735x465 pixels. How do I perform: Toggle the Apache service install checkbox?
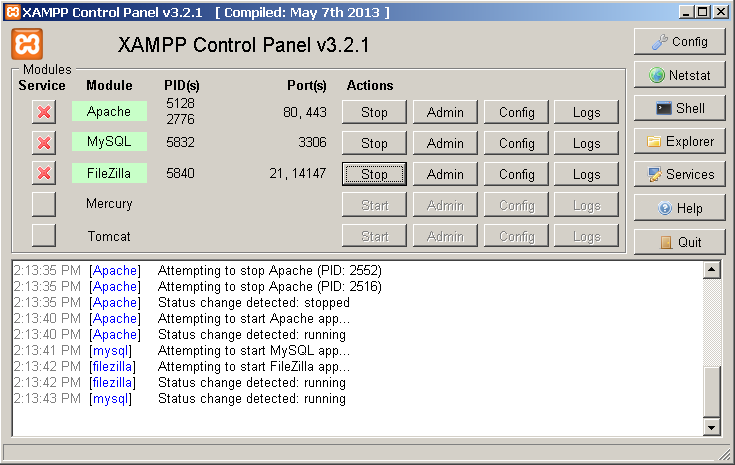[44, 112]
